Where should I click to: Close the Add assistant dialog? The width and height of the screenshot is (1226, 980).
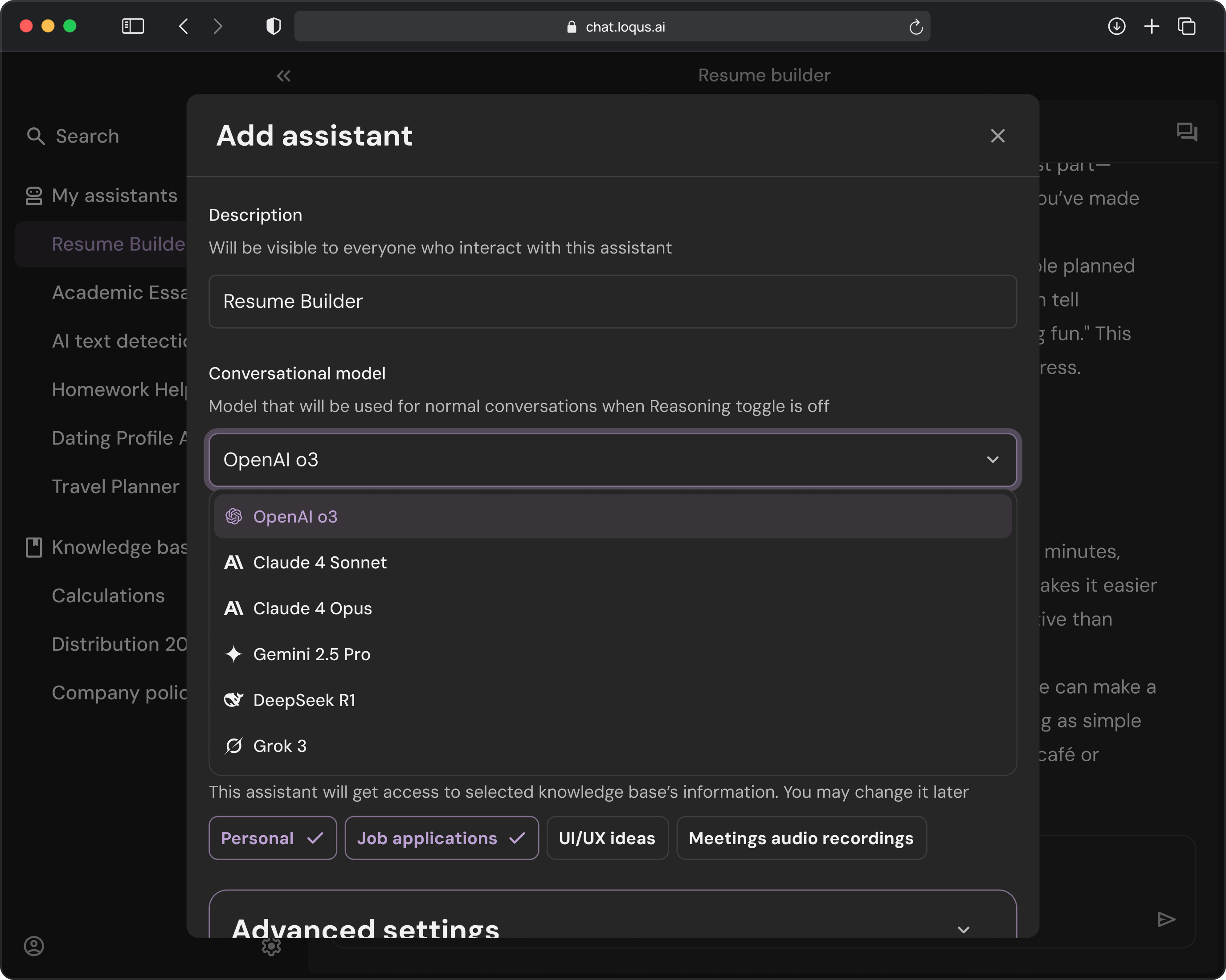pyautogui.click(x=997, y=136)
